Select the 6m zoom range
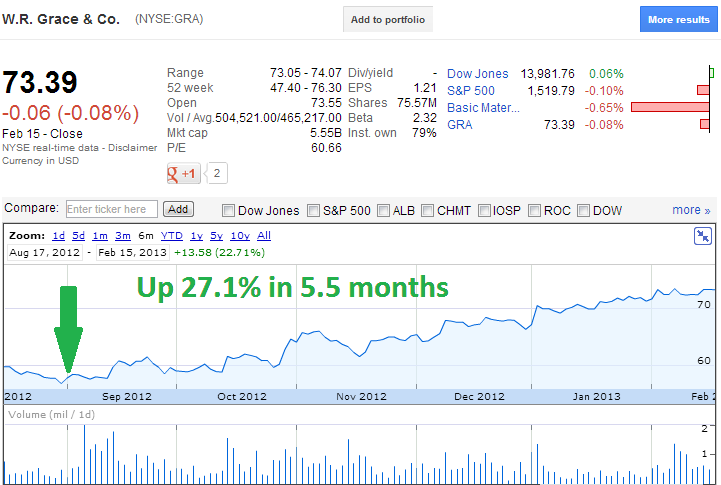 [146, 236]
